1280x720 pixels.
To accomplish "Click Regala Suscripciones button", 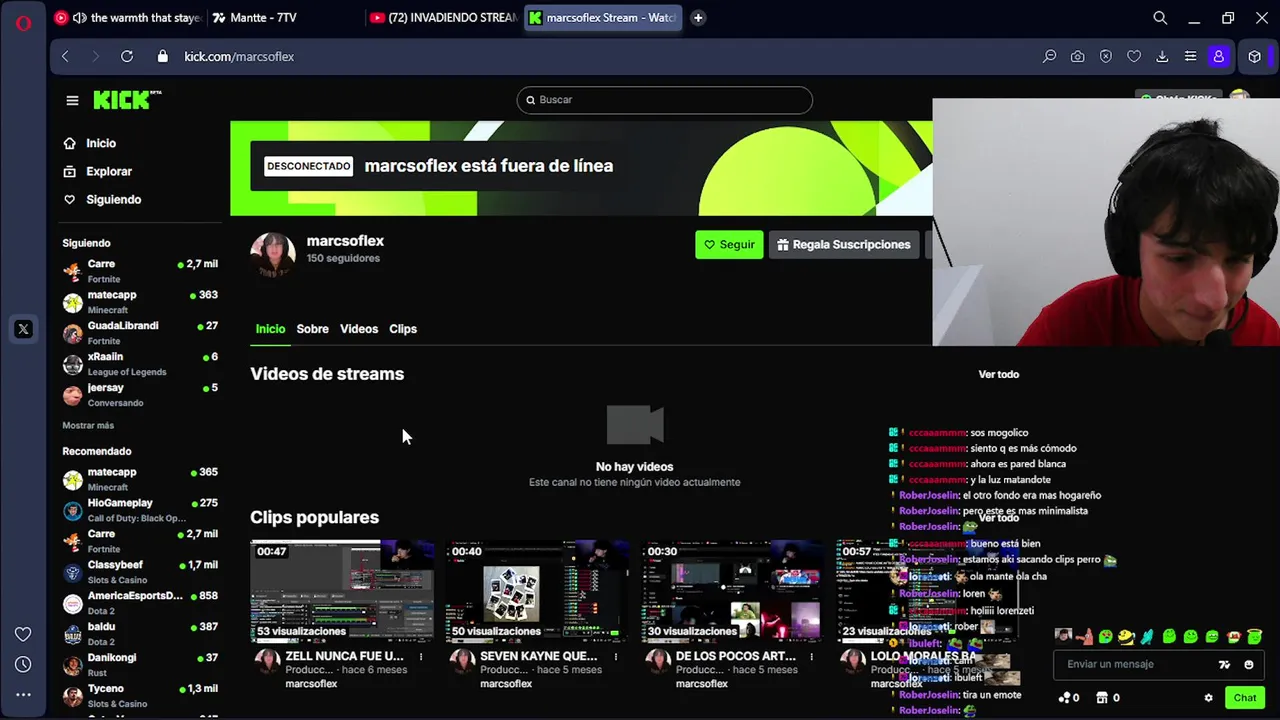I will point(844,244).
